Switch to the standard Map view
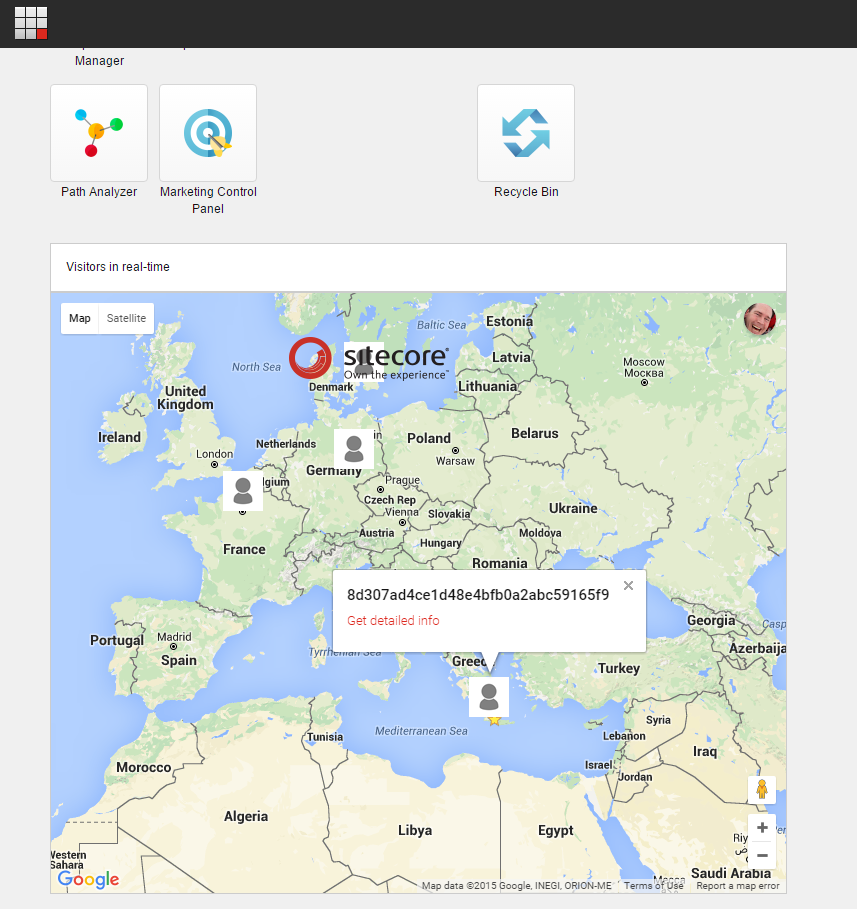Screen dimensions: 857x909 (x=80, y=318)
